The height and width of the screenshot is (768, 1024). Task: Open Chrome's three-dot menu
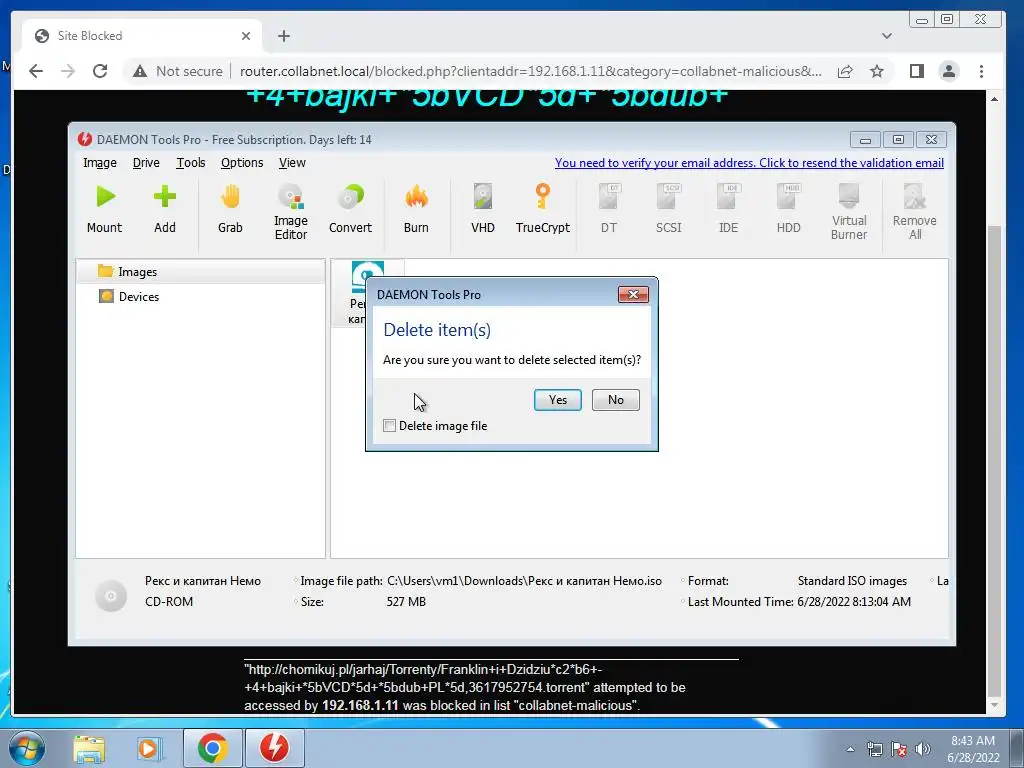981,71
